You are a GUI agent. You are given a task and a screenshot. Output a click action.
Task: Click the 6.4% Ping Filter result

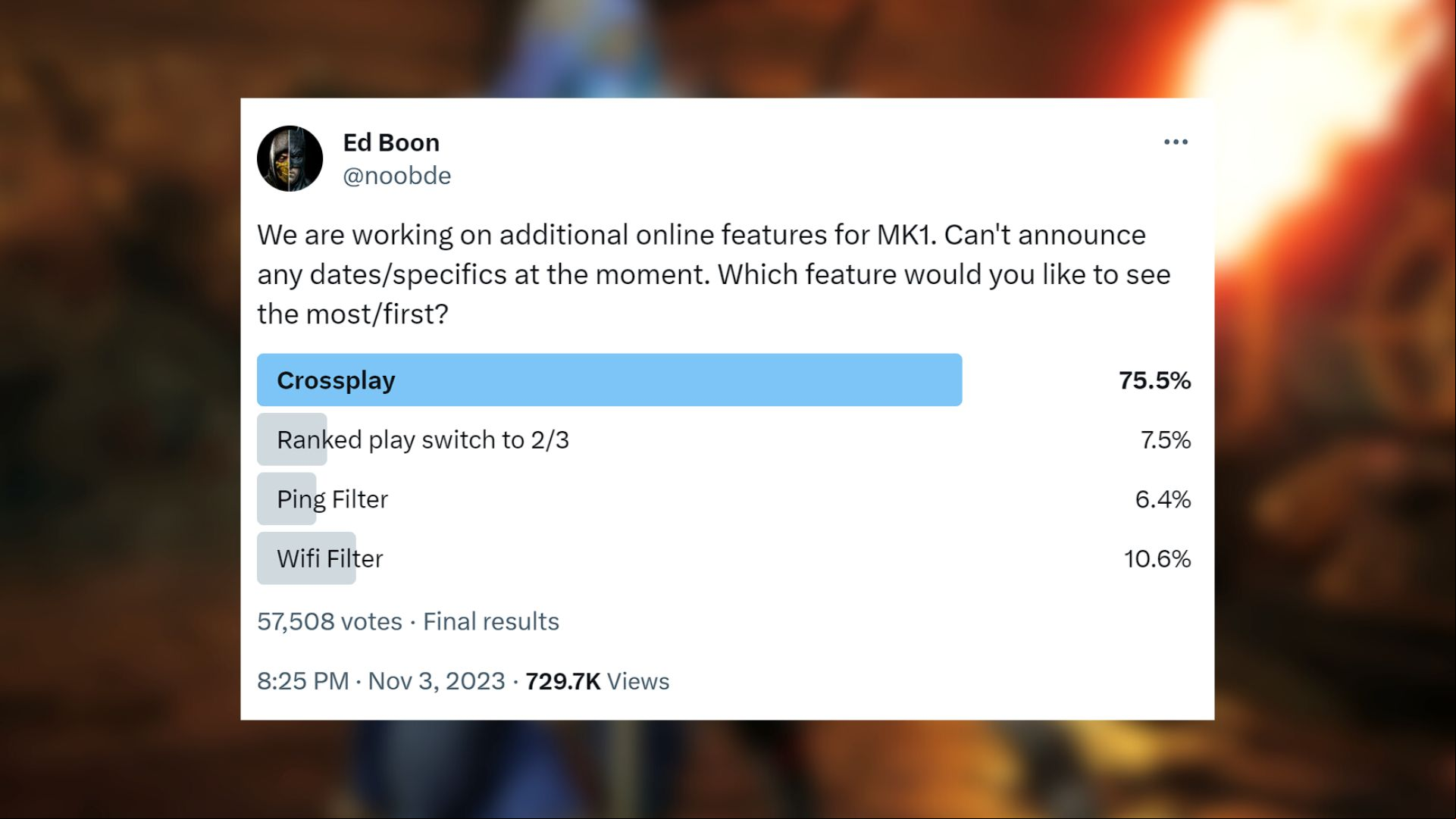[1163, 499]
